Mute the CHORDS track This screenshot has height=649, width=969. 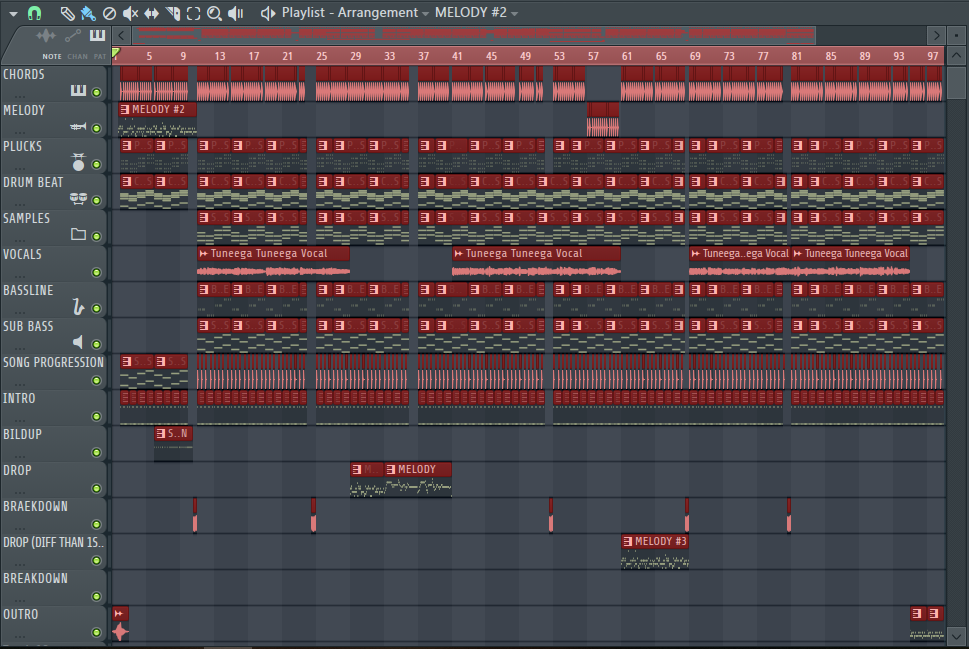click(97, 92)
